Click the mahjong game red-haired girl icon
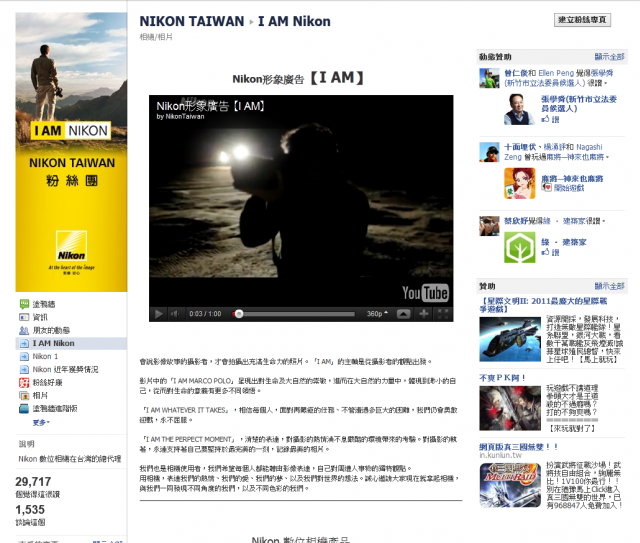This screenshot has width=640, height=543. [519, 184]
